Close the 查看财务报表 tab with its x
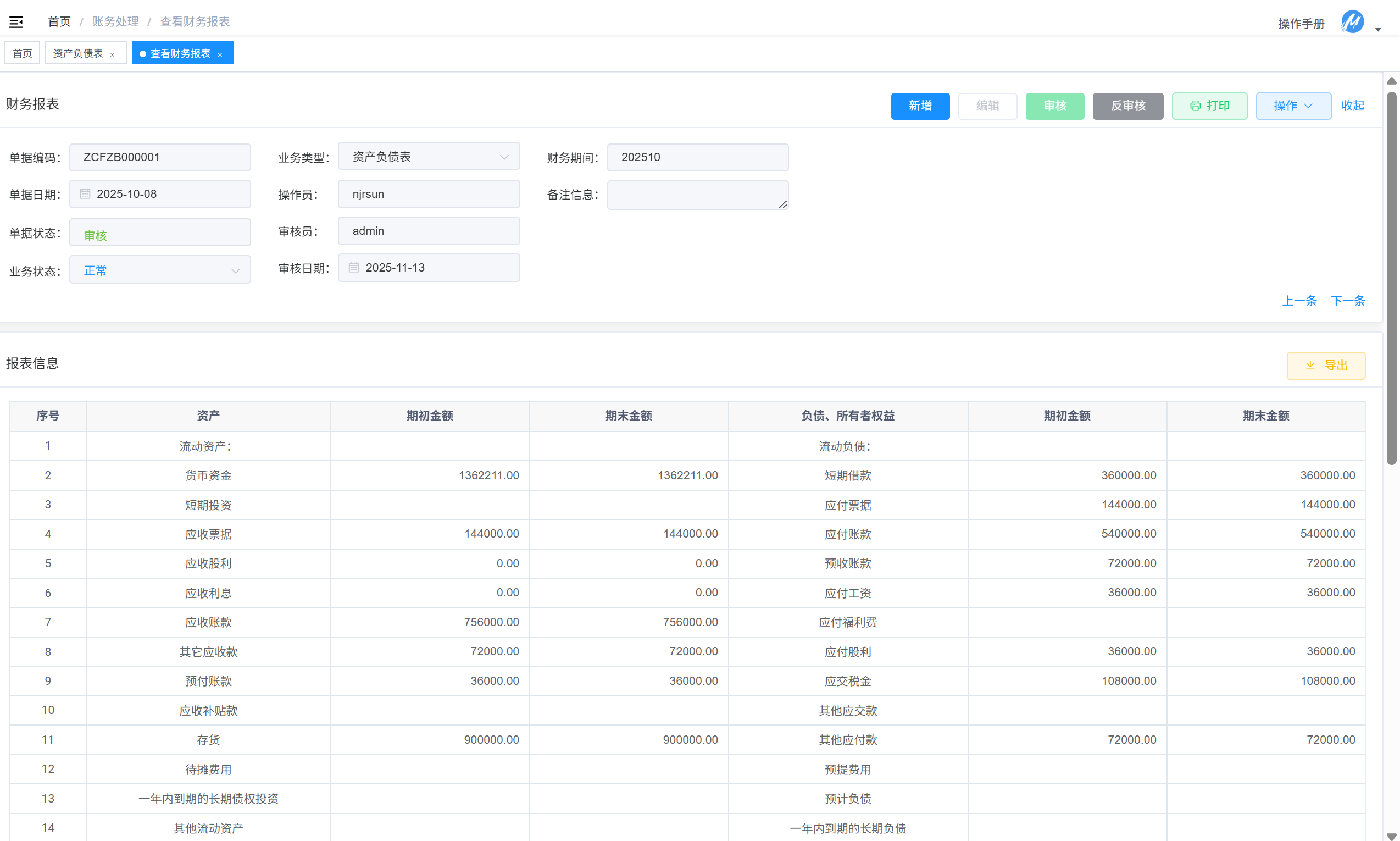Image resolution: width=1400 pixels, height=841 pixels. tap(220, 54)
